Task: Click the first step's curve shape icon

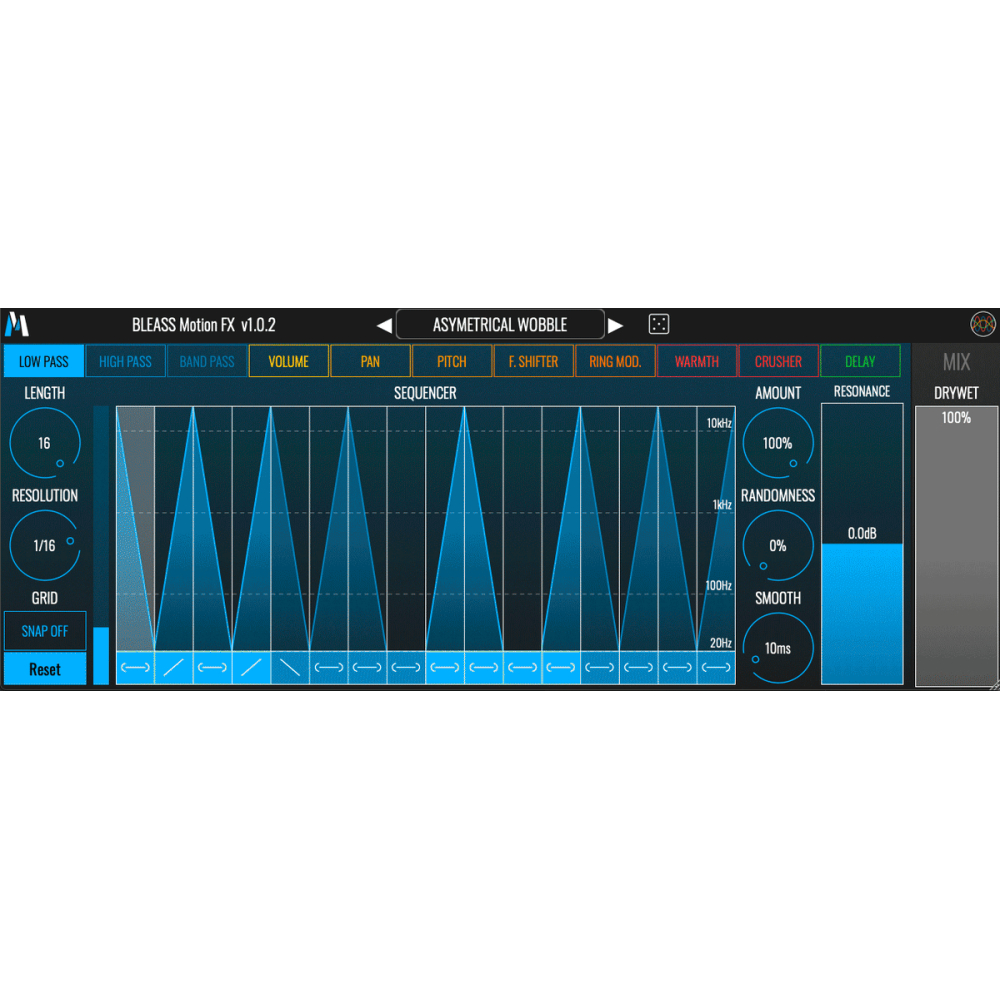Action: [x=135, y=668]
